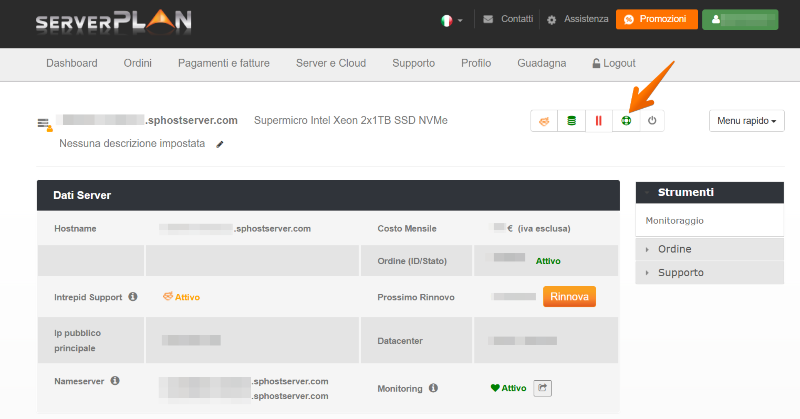Open the Menu rapido dropdown
The height and width of the screenshot is (419, 800).
point(747,120)
